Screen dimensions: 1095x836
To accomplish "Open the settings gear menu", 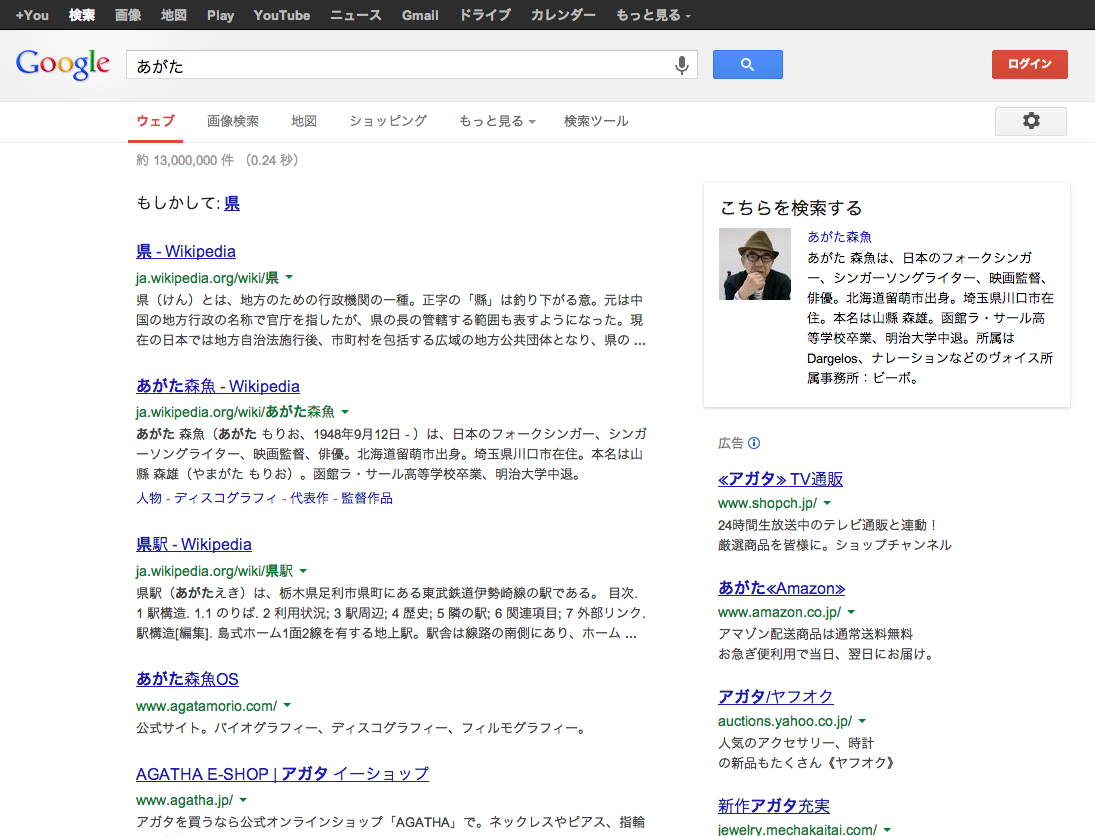I will click(1030, 121).
